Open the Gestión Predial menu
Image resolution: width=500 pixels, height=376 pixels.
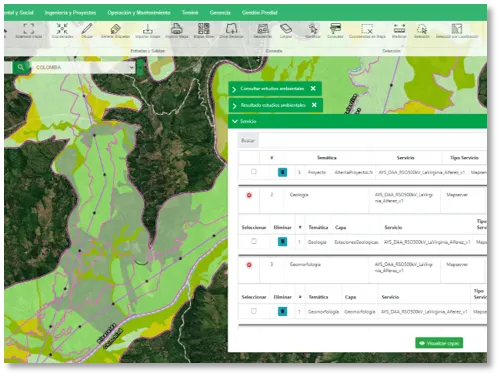tap(260, 13)
